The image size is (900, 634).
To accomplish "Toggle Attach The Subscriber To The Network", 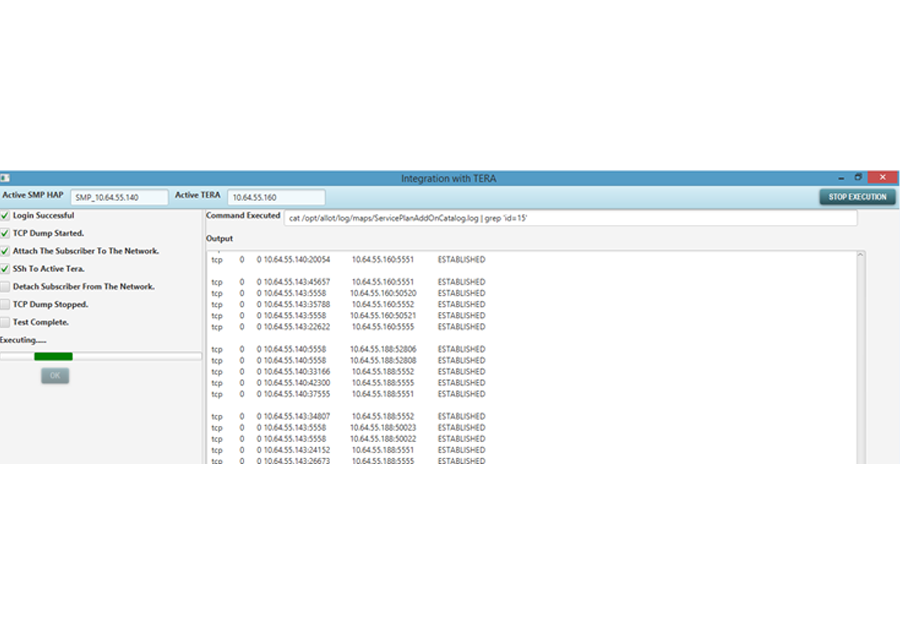I will 6,251.
